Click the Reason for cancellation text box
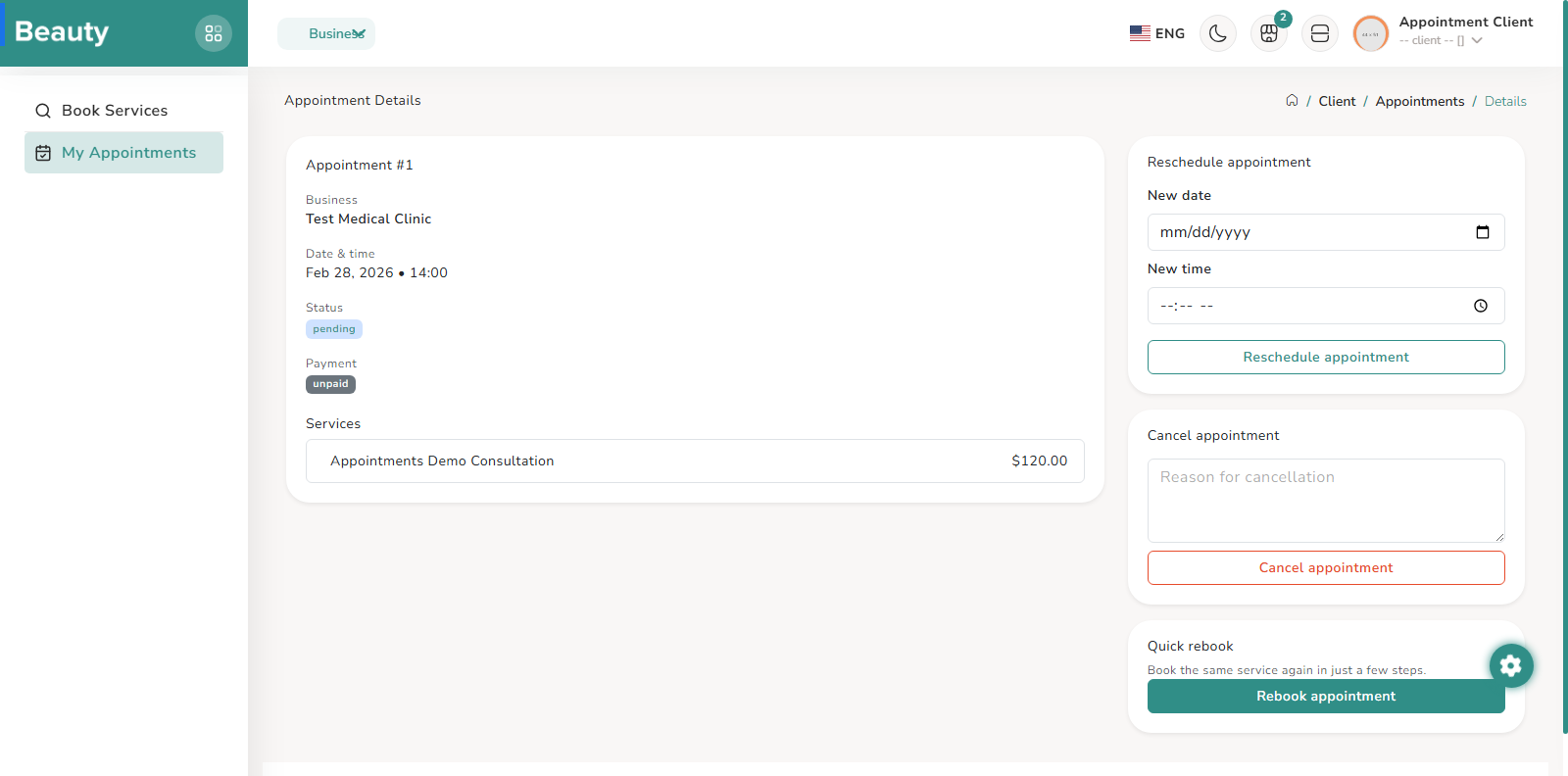The height and width of the screenshot is (776, 1568). coord(1325,500)
